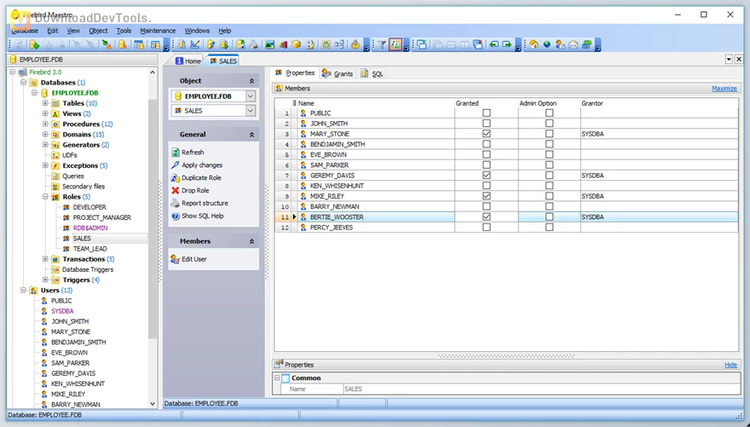Image resolution: width=750 pixels, height=427 pixels.
Task: Click the red X Drop Role icon
Action: pyautogui.click(x=176, y=190)
